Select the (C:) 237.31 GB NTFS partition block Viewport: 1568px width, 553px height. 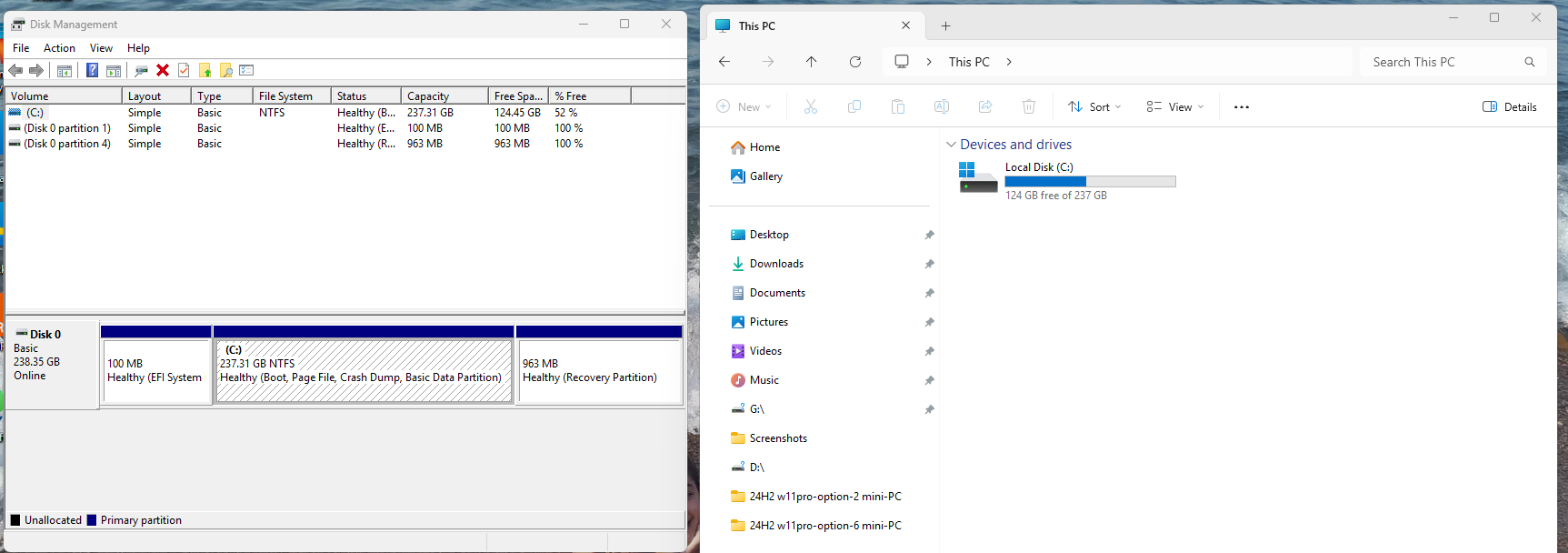[364, 365]
